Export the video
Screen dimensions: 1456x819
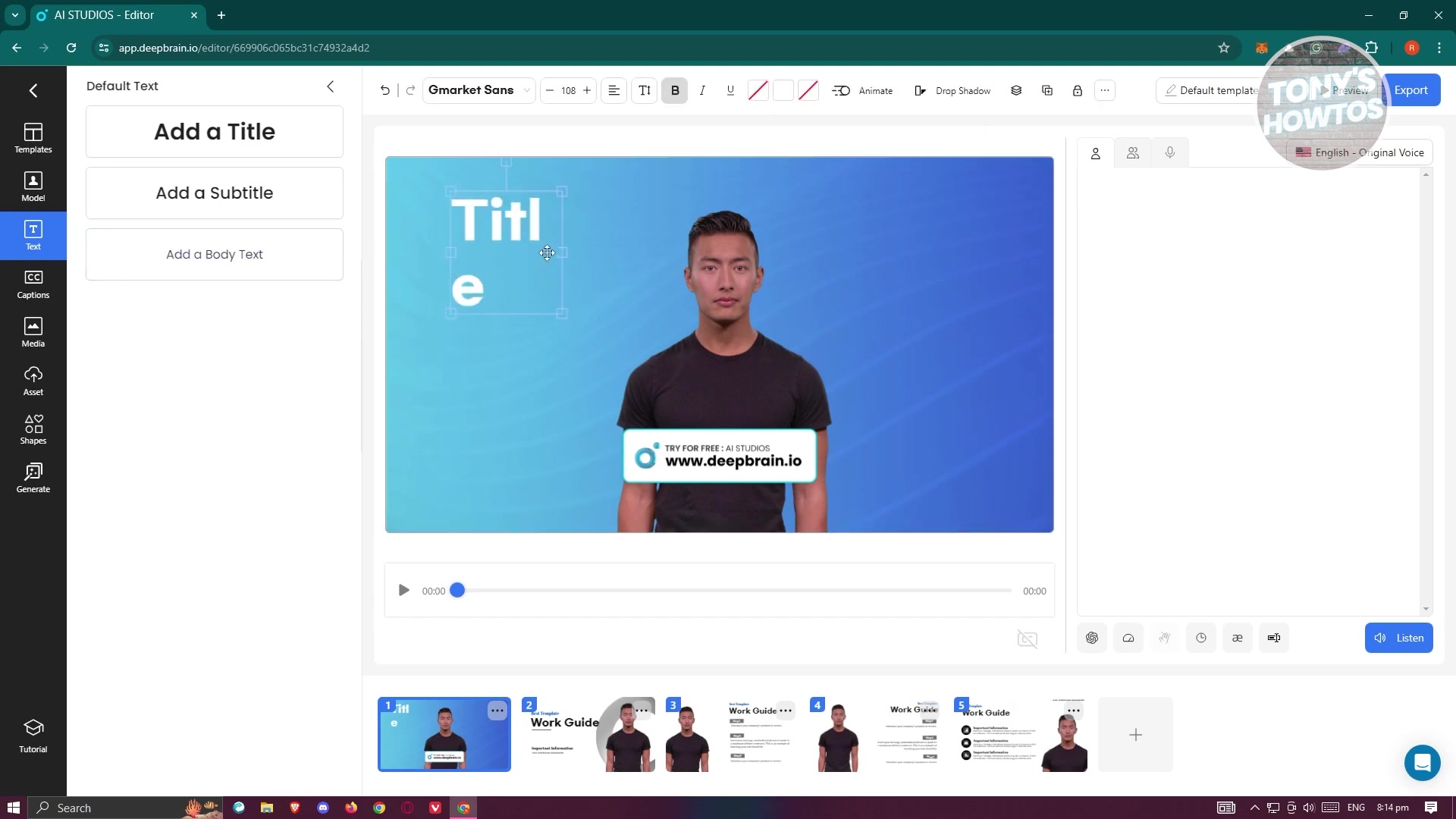click(x=1411, y=90)
